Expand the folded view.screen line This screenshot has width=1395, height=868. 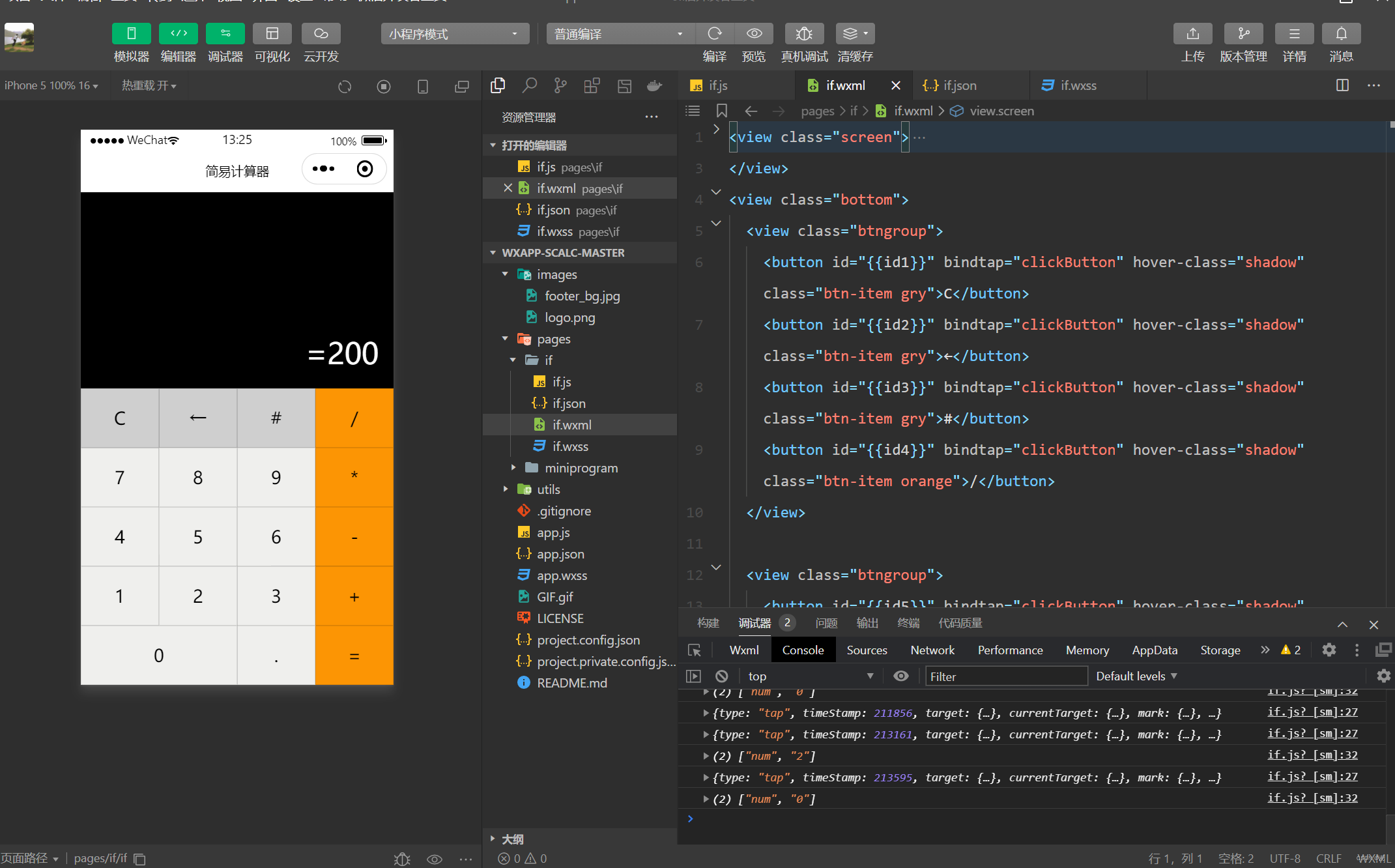click(716, 129)
